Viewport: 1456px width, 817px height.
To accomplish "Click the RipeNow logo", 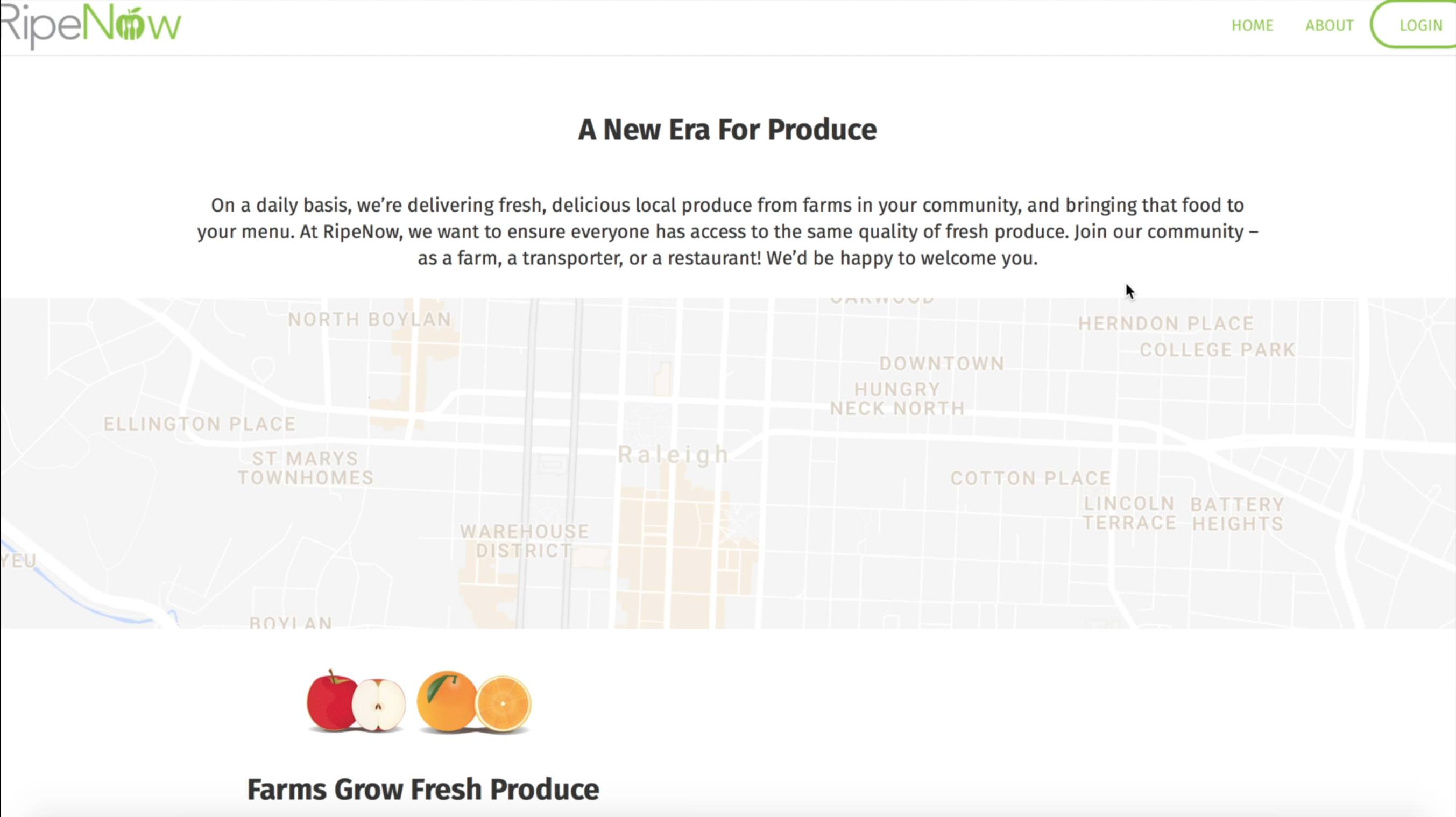I will point(90,25).
